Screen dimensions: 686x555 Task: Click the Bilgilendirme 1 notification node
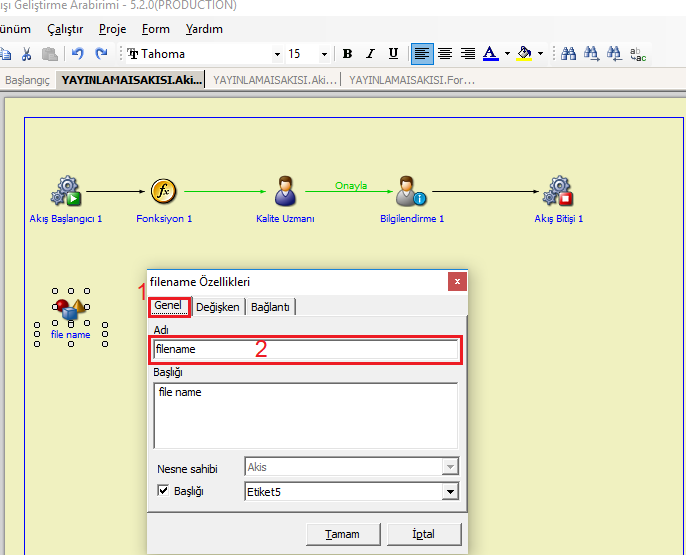[x=410, y=191]
